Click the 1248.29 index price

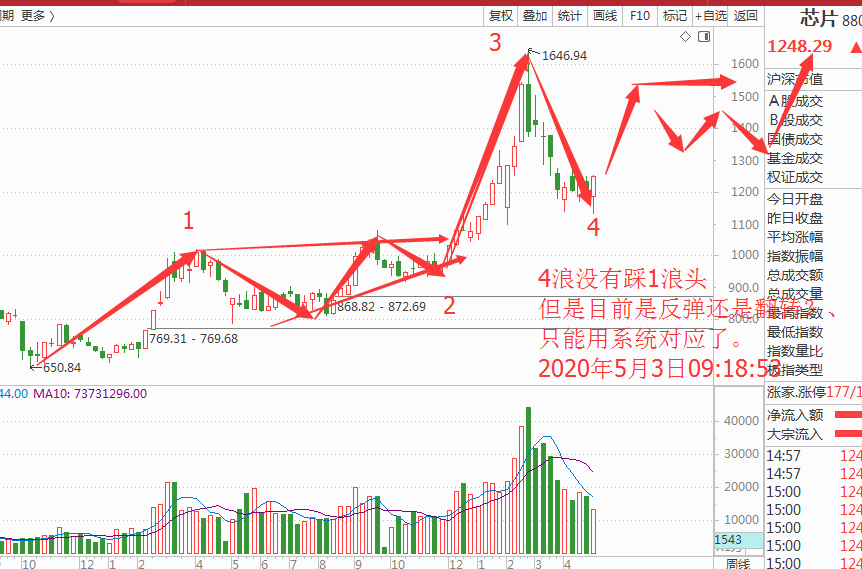tap(800, 47)
